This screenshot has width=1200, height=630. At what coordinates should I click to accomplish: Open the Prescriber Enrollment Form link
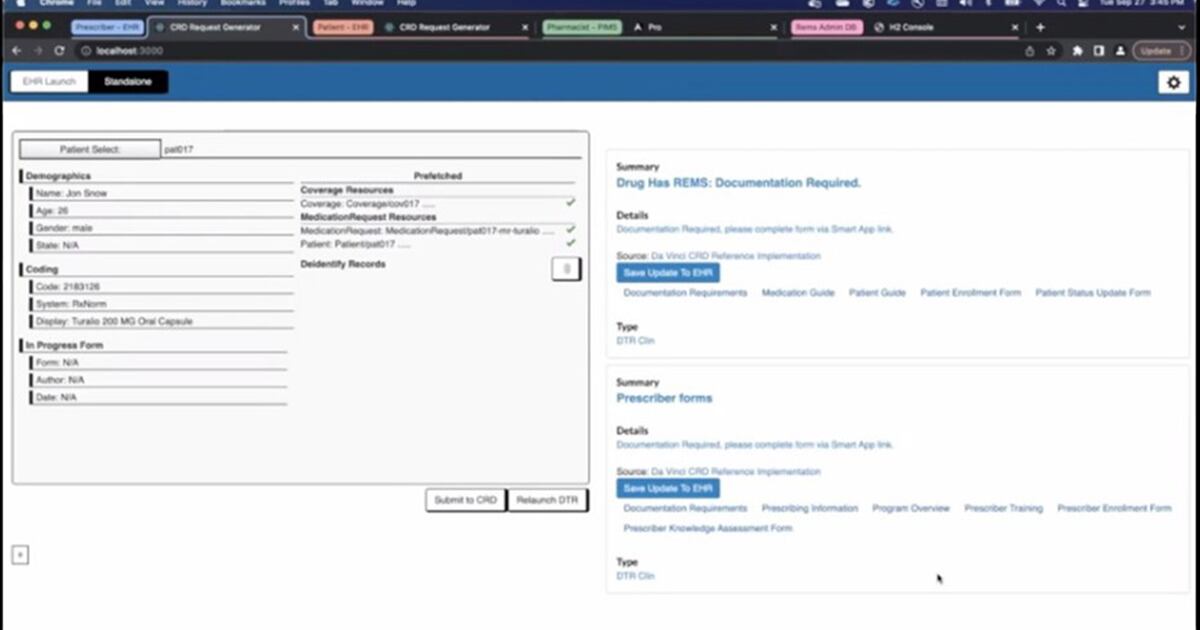(x=1114, y=508)
